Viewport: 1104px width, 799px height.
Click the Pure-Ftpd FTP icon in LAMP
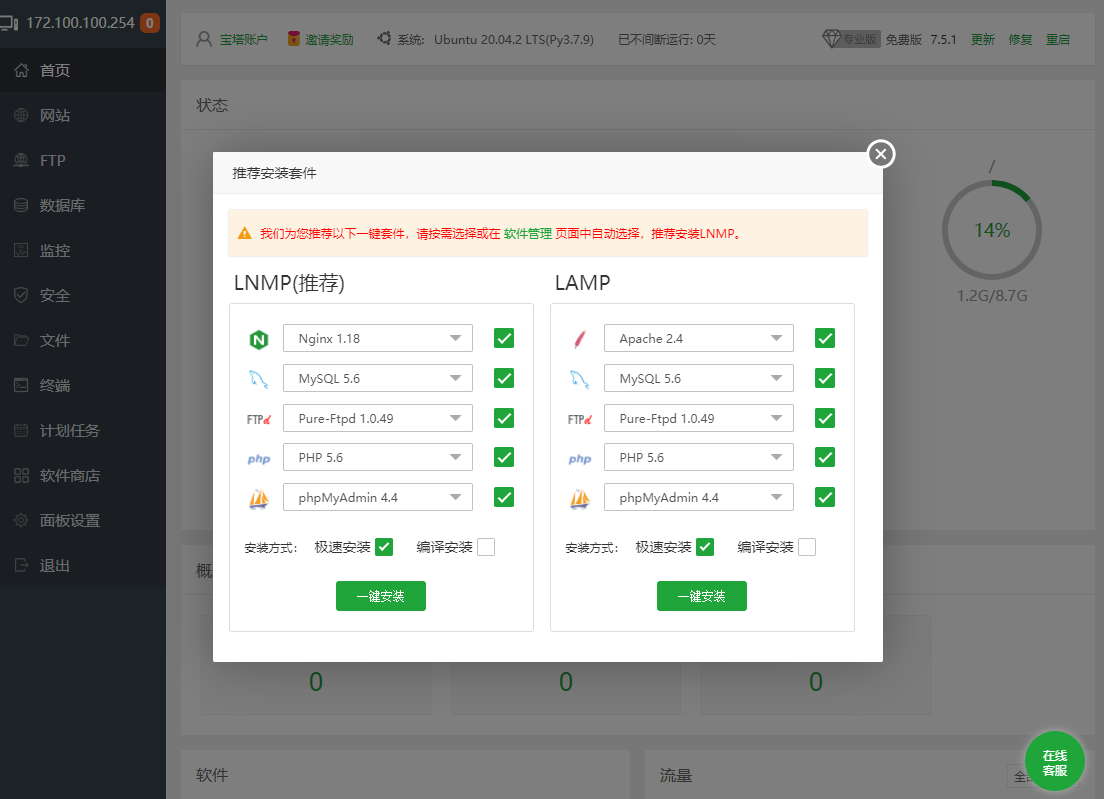click(580, 419)
